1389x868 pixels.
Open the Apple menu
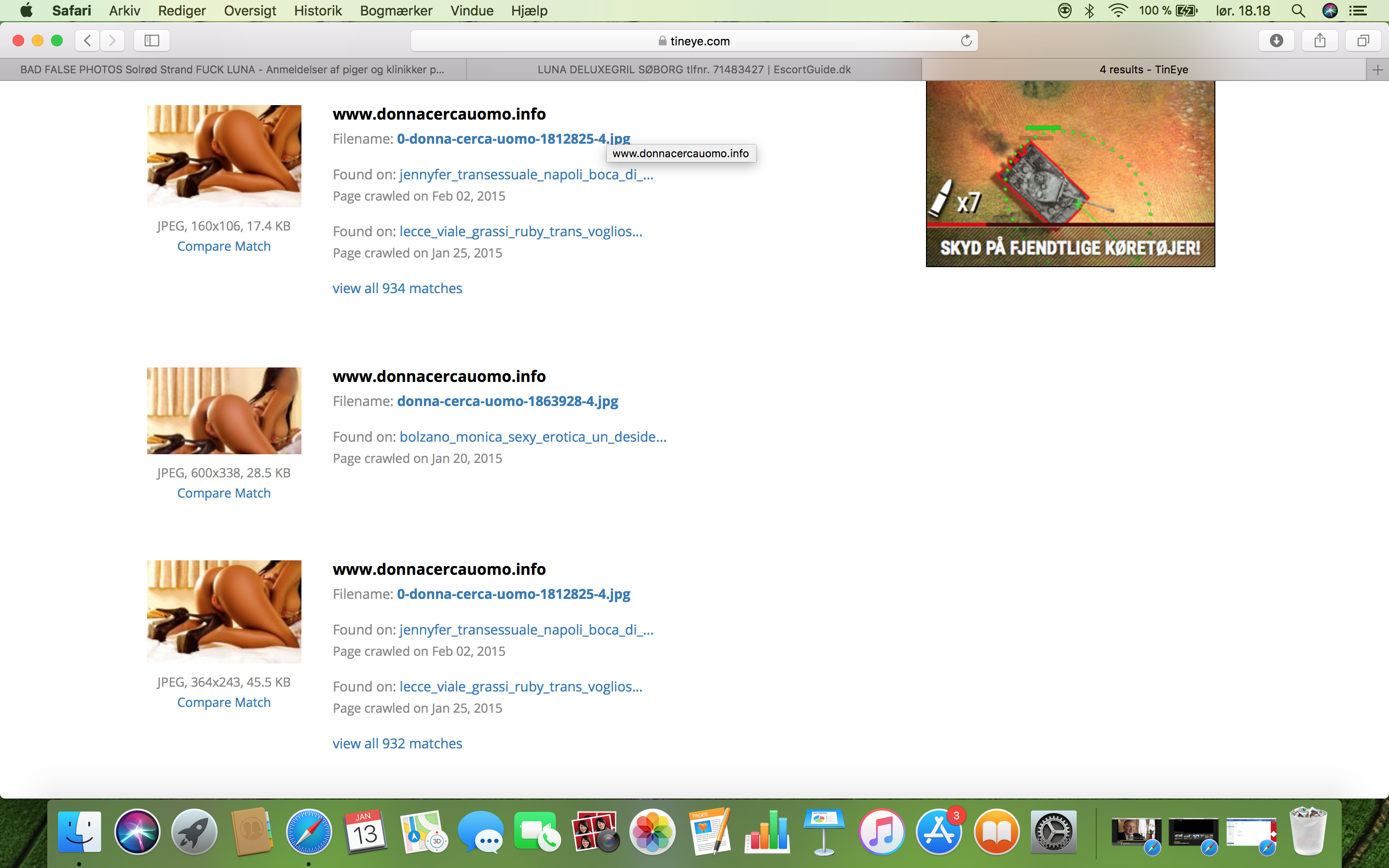[x=26, y=10]
